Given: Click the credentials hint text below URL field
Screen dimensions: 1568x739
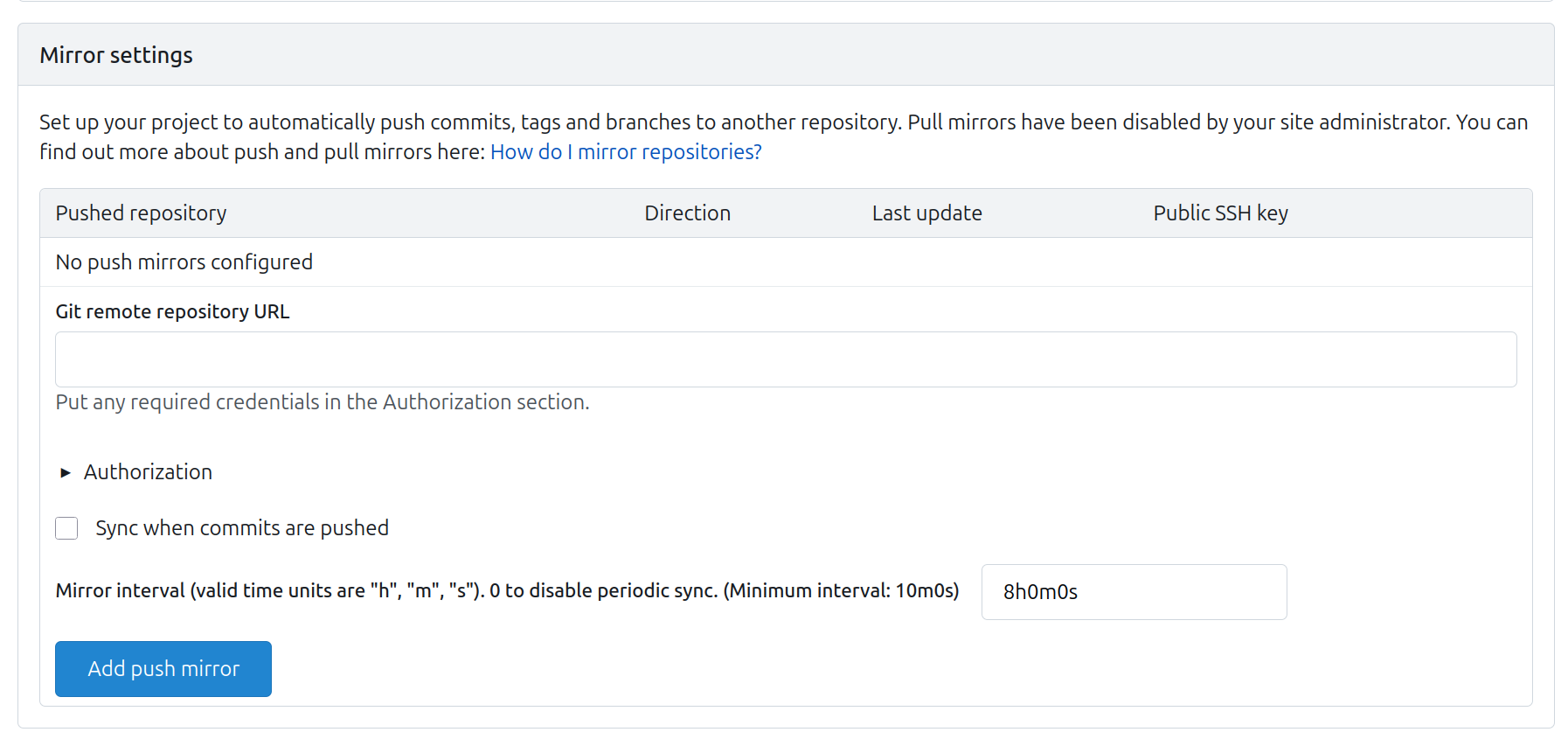Looking at the screenshot, I should [x=323, y=402].
